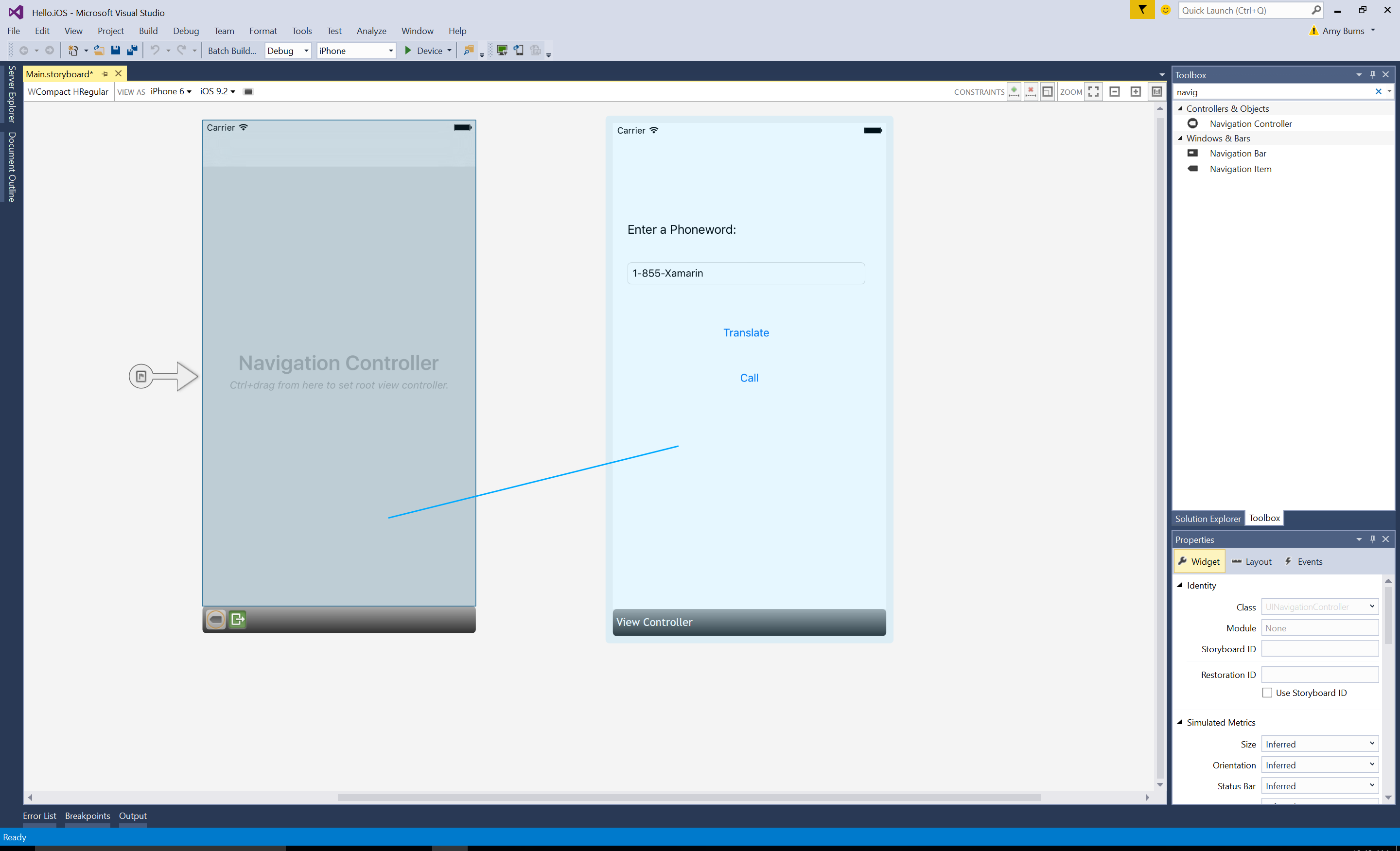Click the Navigation Item icon in Toolbox

pos(1191,168)
